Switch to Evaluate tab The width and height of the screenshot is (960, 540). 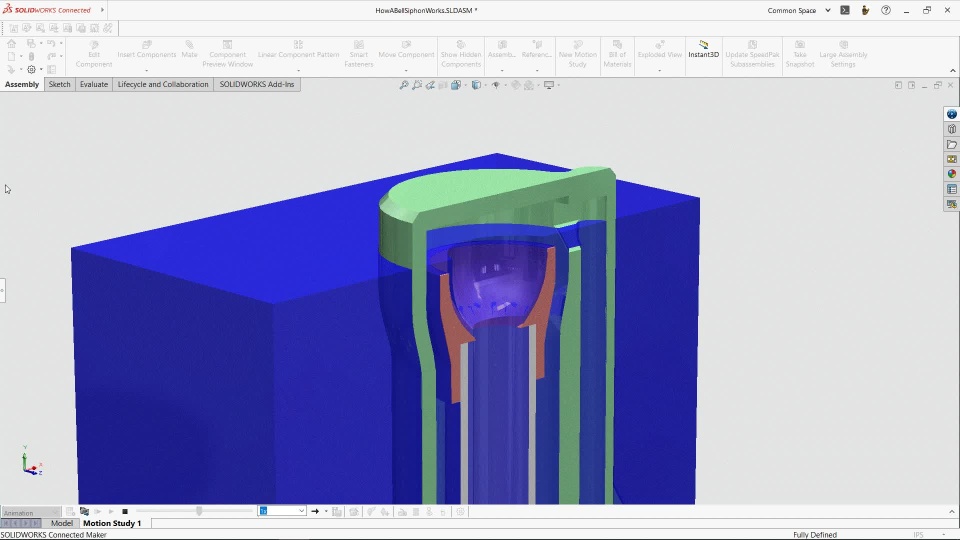(94, 84)
